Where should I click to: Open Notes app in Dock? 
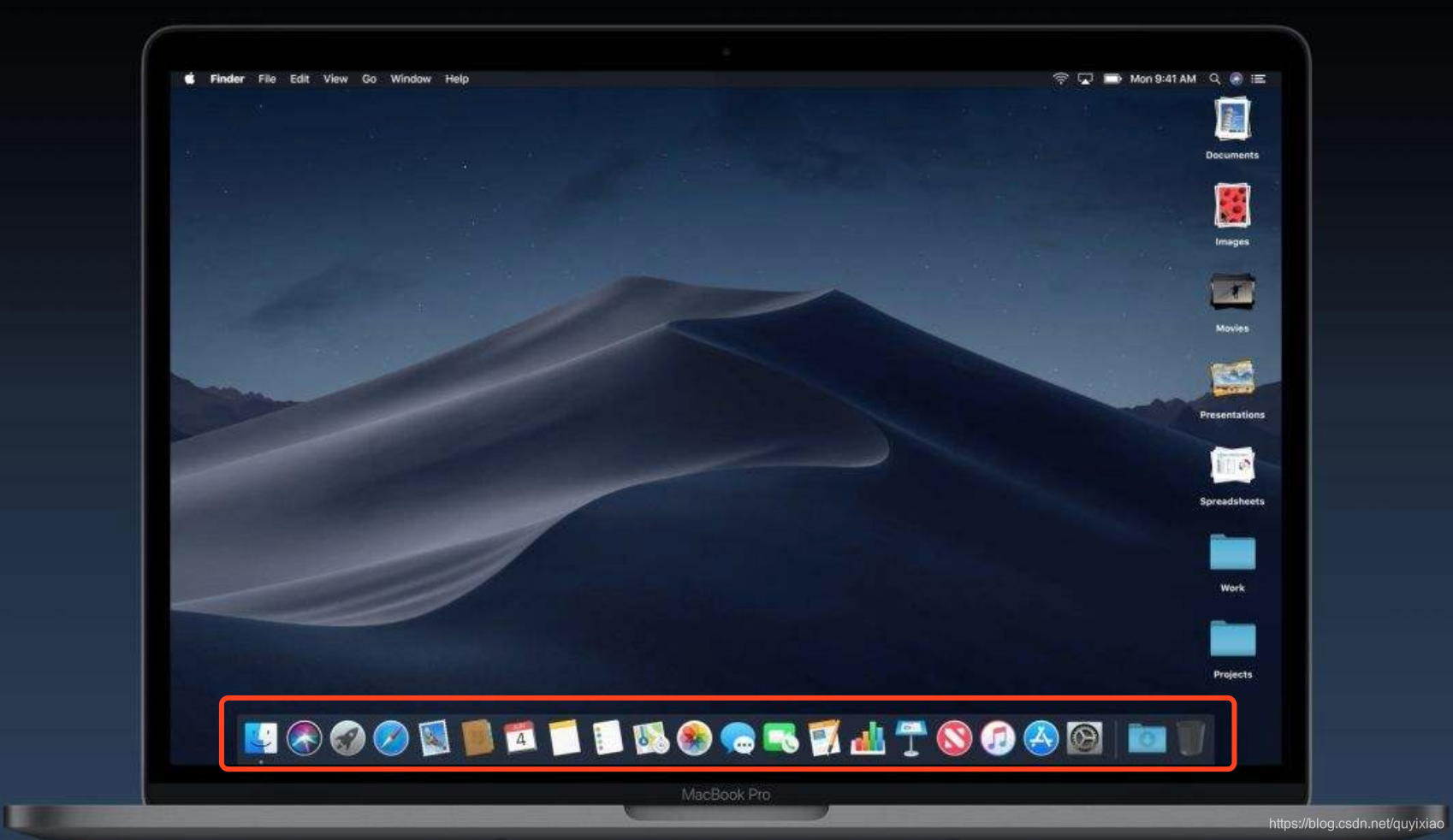pos(564,737)
